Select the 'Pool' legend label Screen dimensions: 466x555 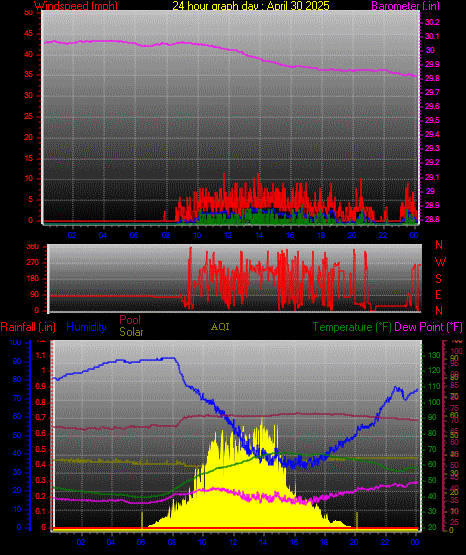pos(130,320)
